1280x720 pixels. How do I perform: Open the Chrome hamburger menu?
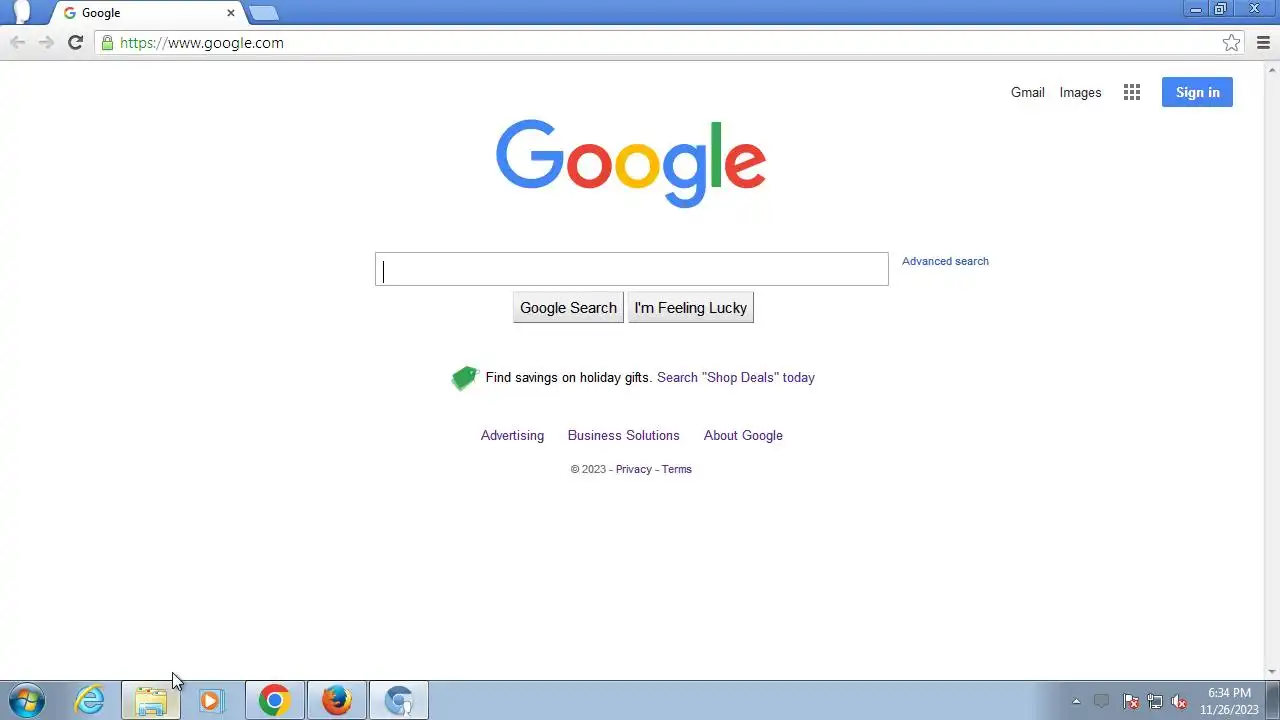1263,42
